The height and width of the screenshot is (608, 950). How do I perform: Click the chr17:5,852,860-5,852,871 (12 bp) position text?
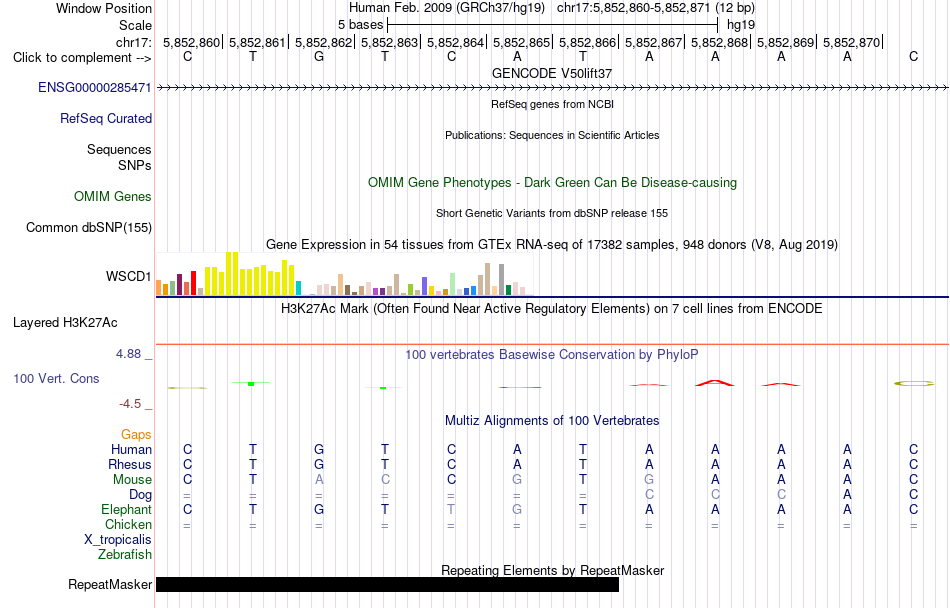[656, 8]
